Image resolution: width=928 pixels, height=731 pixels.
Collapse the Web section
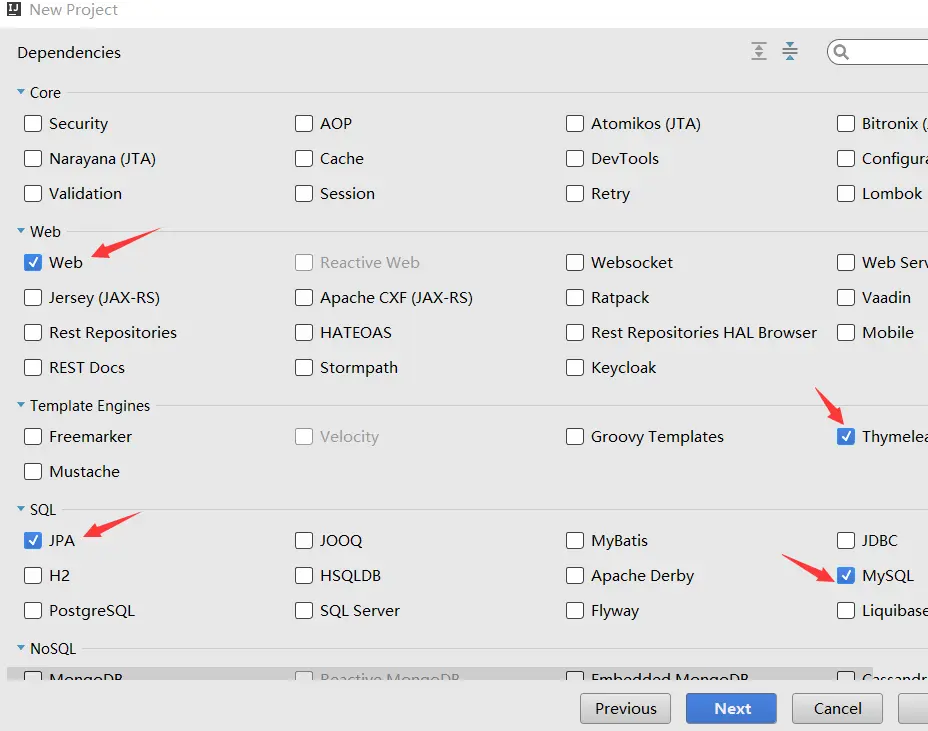21,231
